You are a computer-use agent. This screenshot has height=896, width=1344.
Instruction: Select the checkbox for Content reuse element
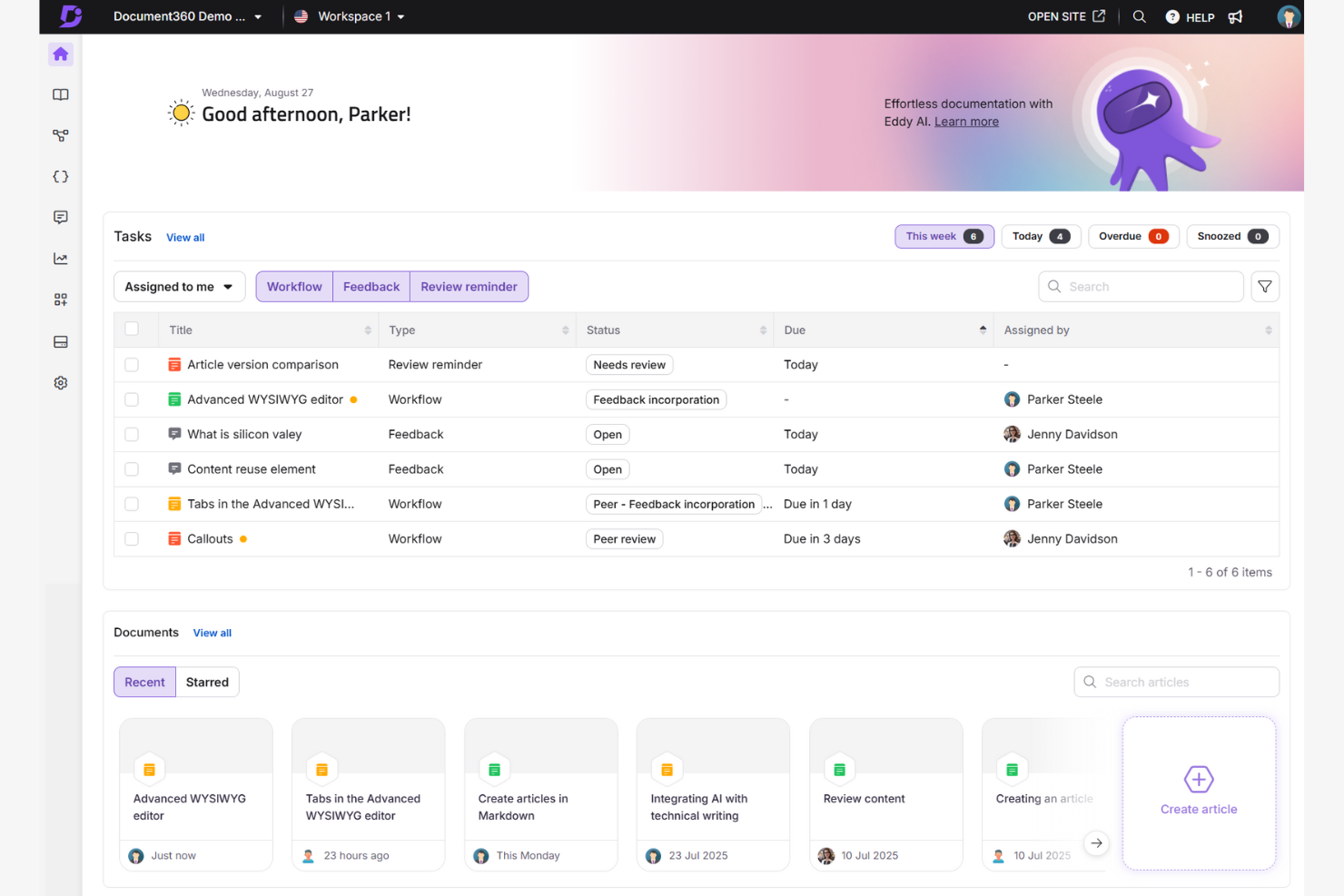pyautogui.click(x=132, y=468)
